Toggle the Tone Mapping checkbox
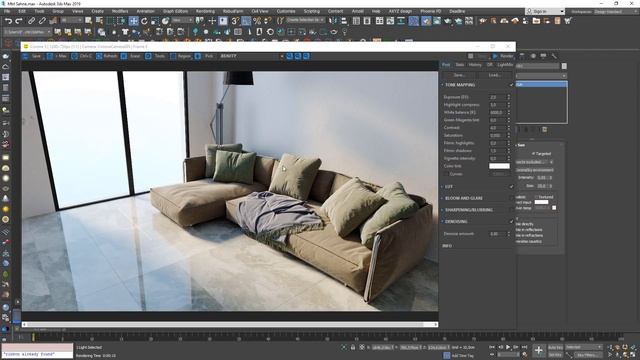The width and height of the screenshot is (640, 360). (x=511, y=85)
